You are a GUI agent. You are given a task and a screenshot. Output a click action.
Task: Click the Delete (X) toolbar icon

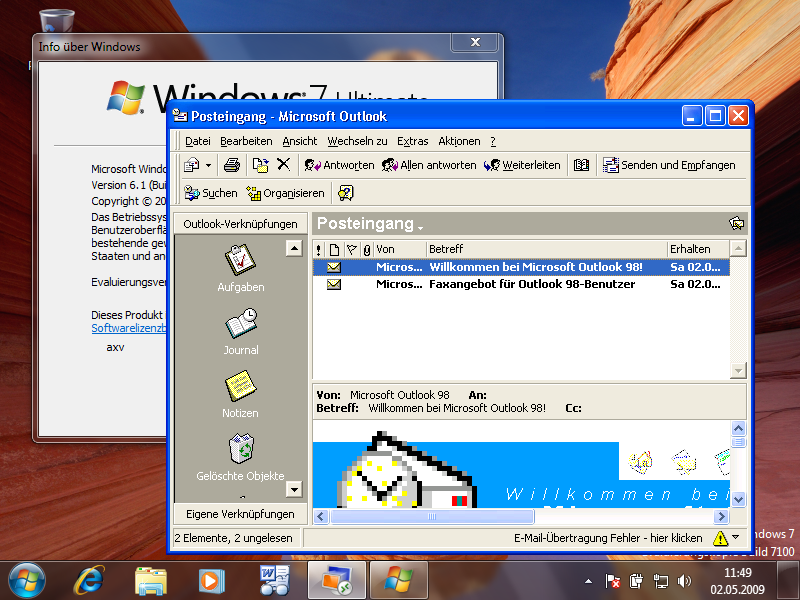(284, 165)
